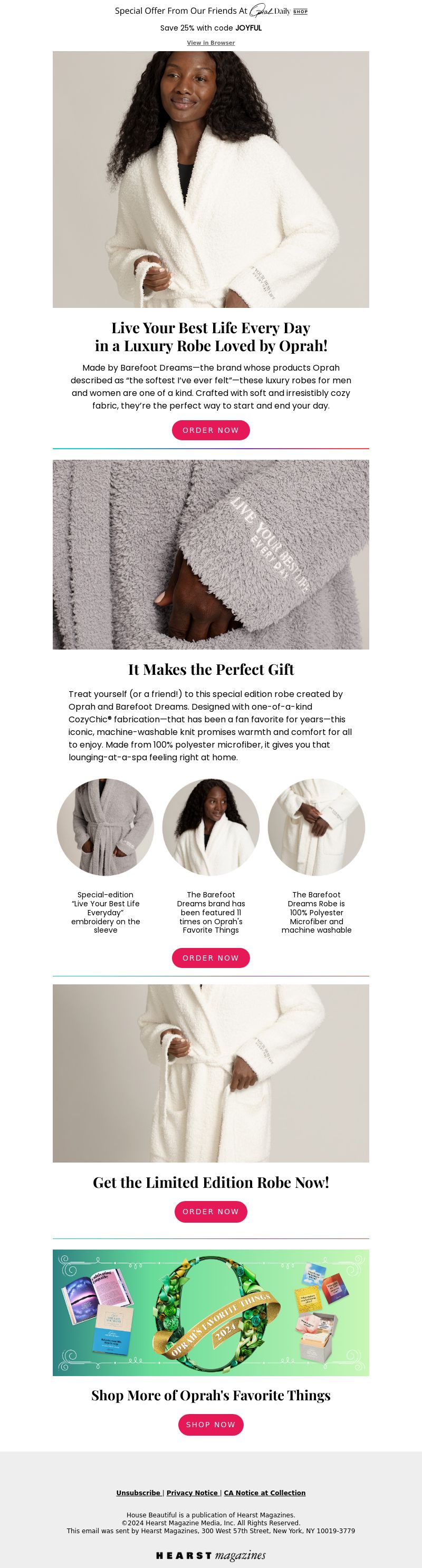Screen dimensions: 422x1568
Task: Click ORDER NOW below the three circle images
Action: pyautogui.click(x=210, y=958)
